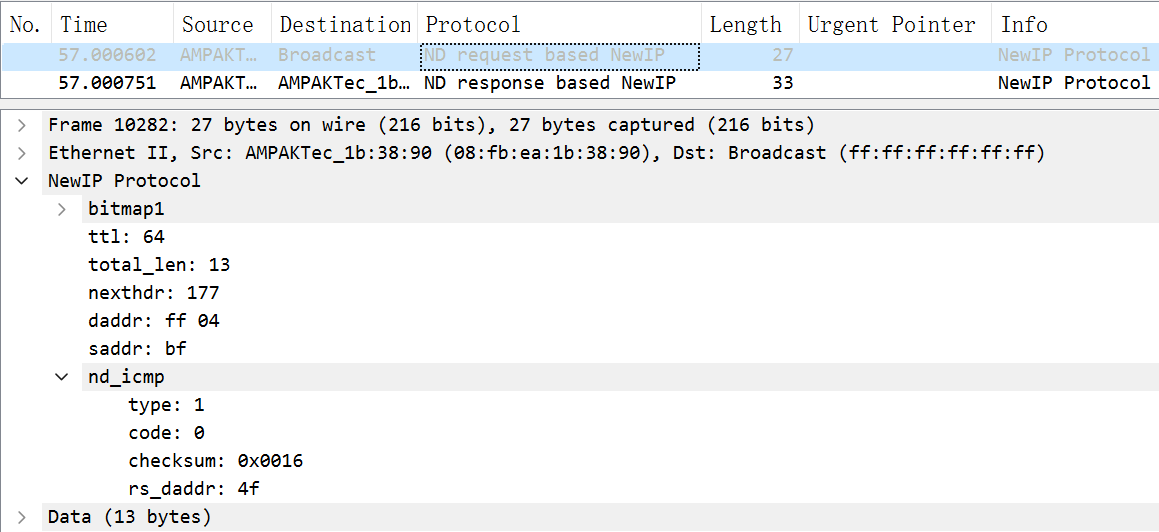Expand the Ethernet II section arrow

(22, 153)
